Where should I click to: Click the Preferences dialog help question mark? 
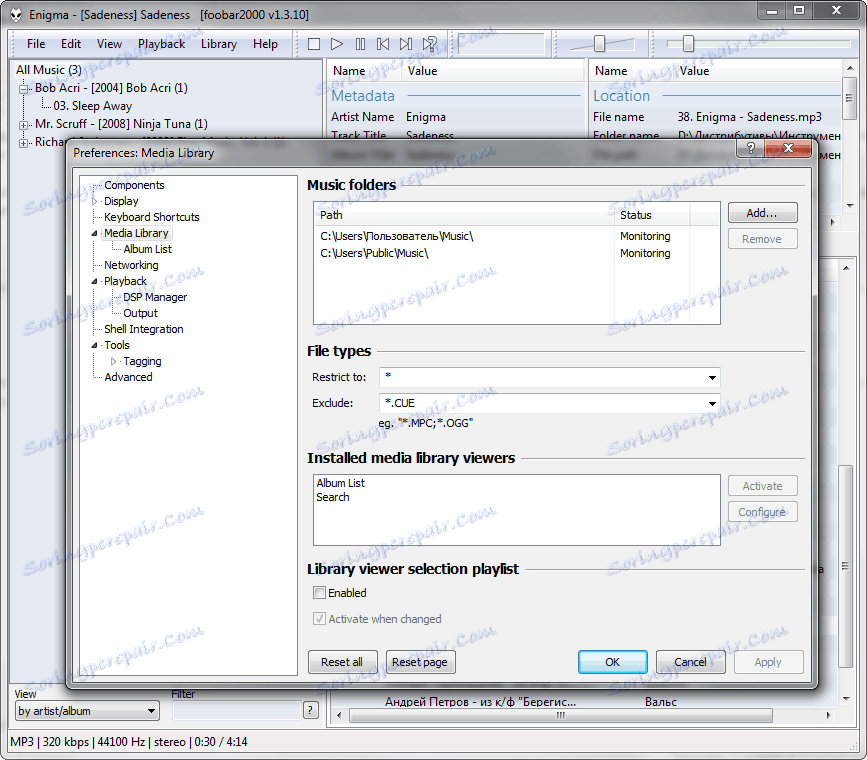750,148
